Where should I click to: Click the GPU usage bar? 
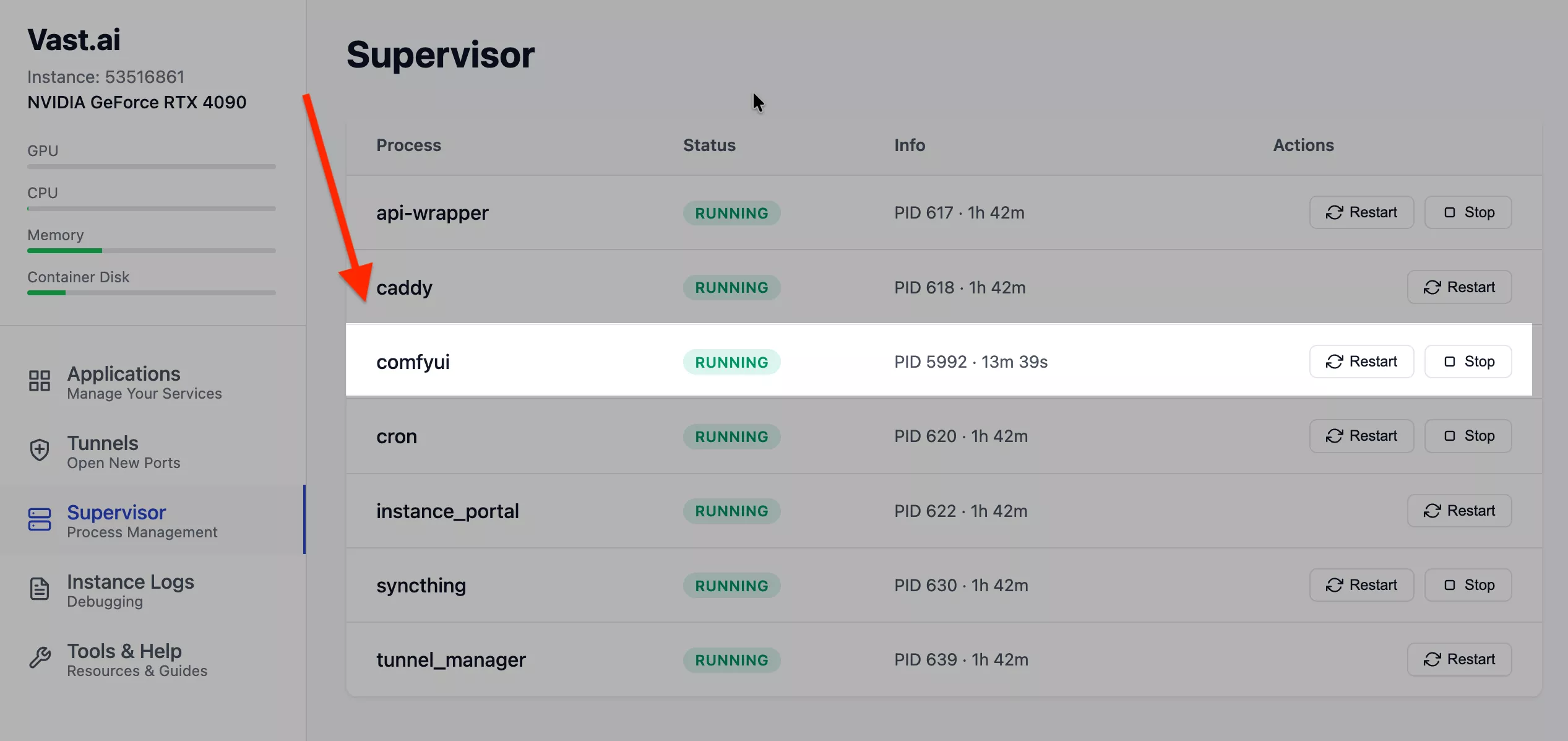tap(152, 167)
